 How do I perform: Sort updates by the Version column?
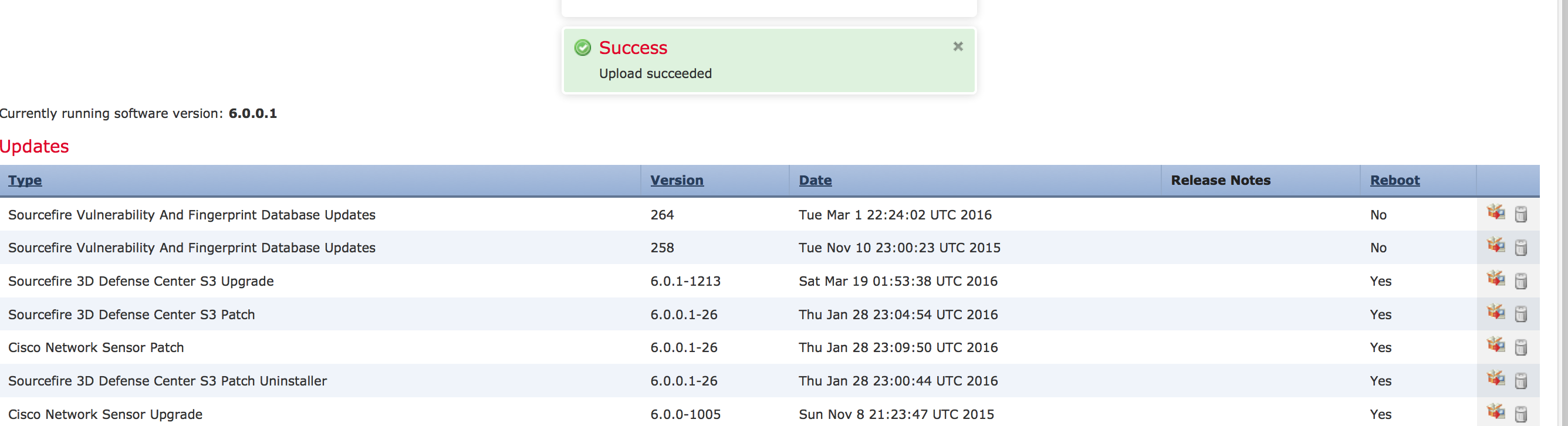click(x=676, y=180)
